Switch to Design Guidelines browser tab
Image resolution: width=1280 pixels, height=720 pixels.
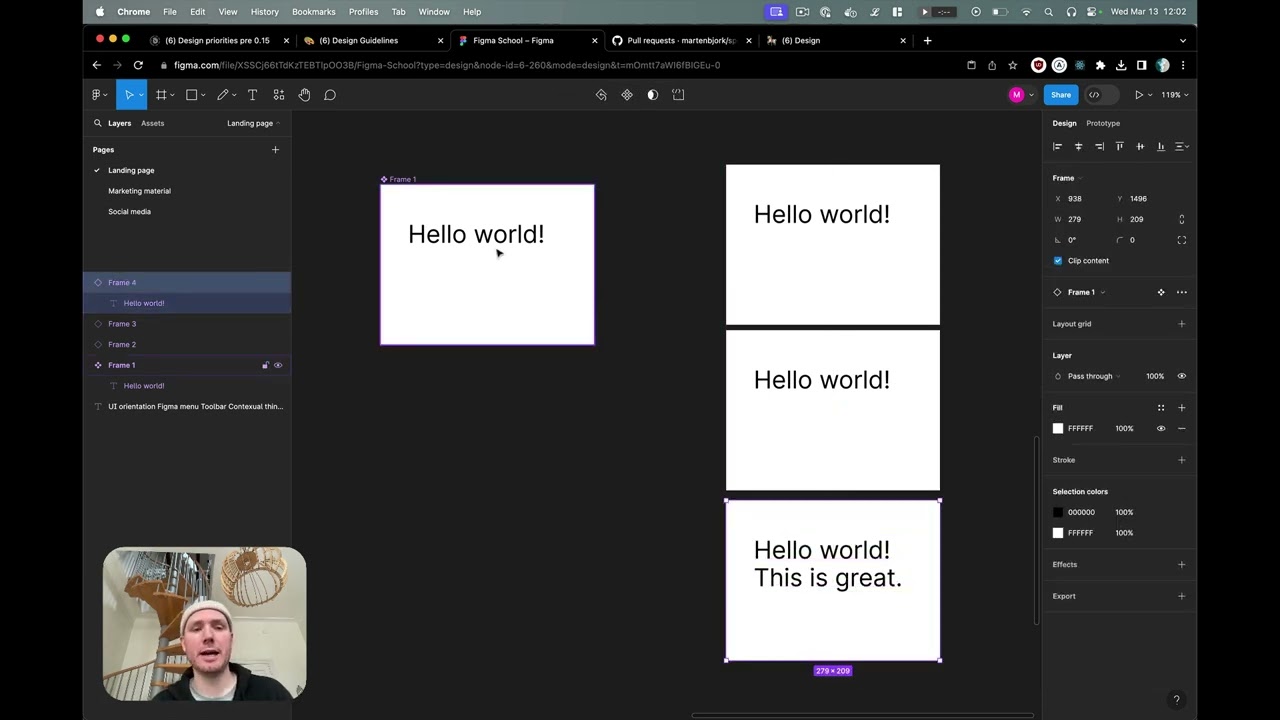[x=370, y=41]
